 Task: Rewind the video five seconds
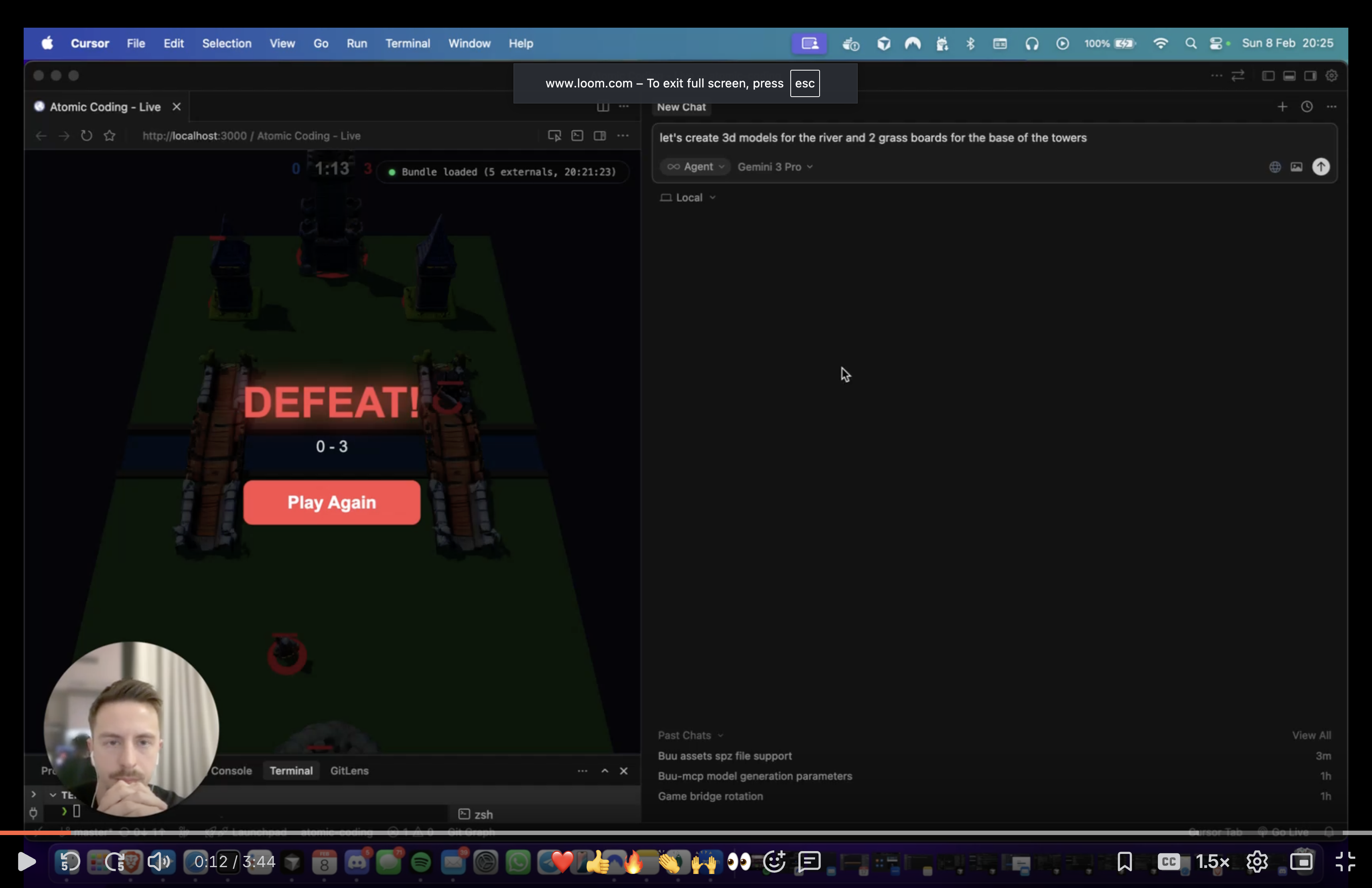[x=69, y=862]
